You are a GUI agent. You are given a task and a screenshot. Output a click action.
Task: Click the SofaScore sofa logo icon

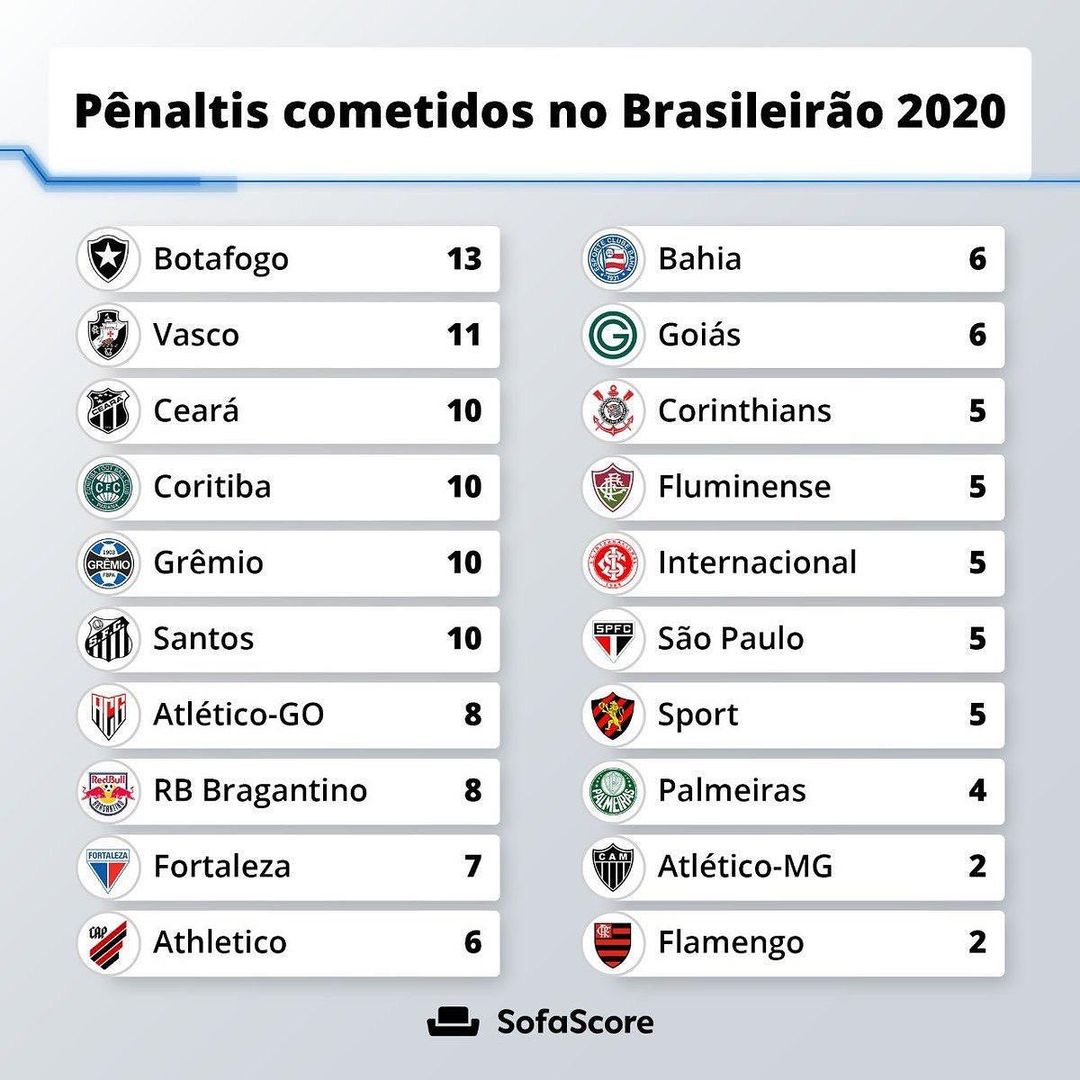point(453,1022)
